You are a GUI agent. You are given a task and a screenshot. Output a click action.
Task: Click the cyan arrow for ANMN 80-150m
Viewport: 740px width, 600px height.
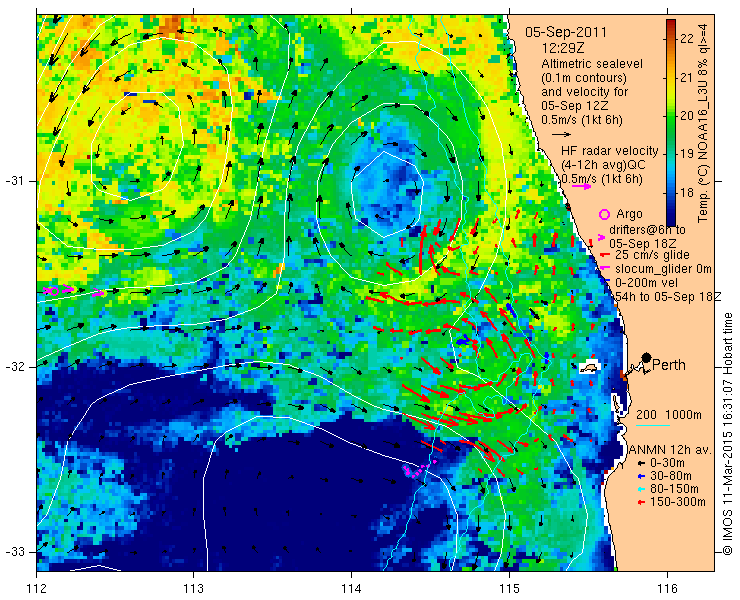point(640,489)
